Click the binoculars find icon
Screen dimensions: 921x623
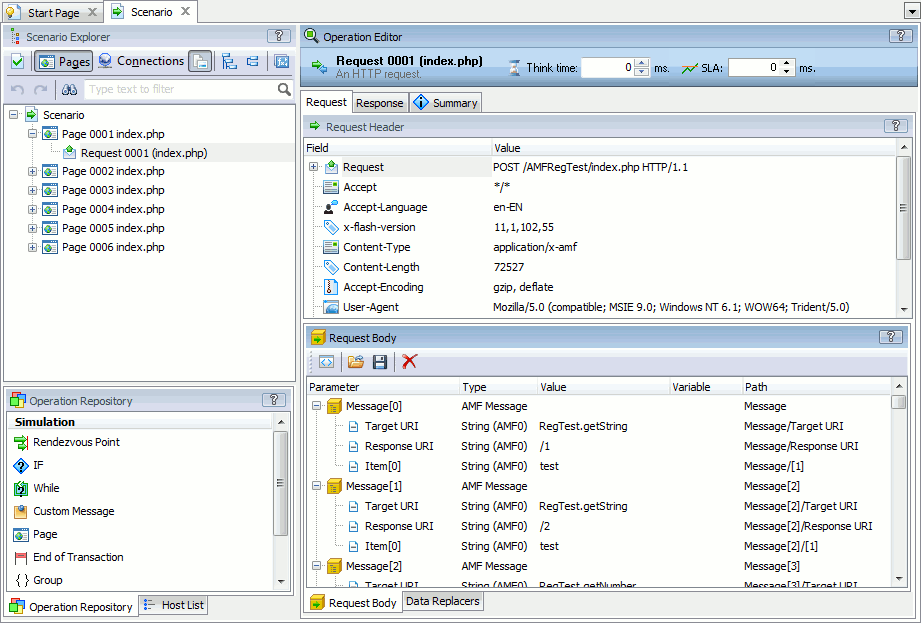(x=69, y=89)
